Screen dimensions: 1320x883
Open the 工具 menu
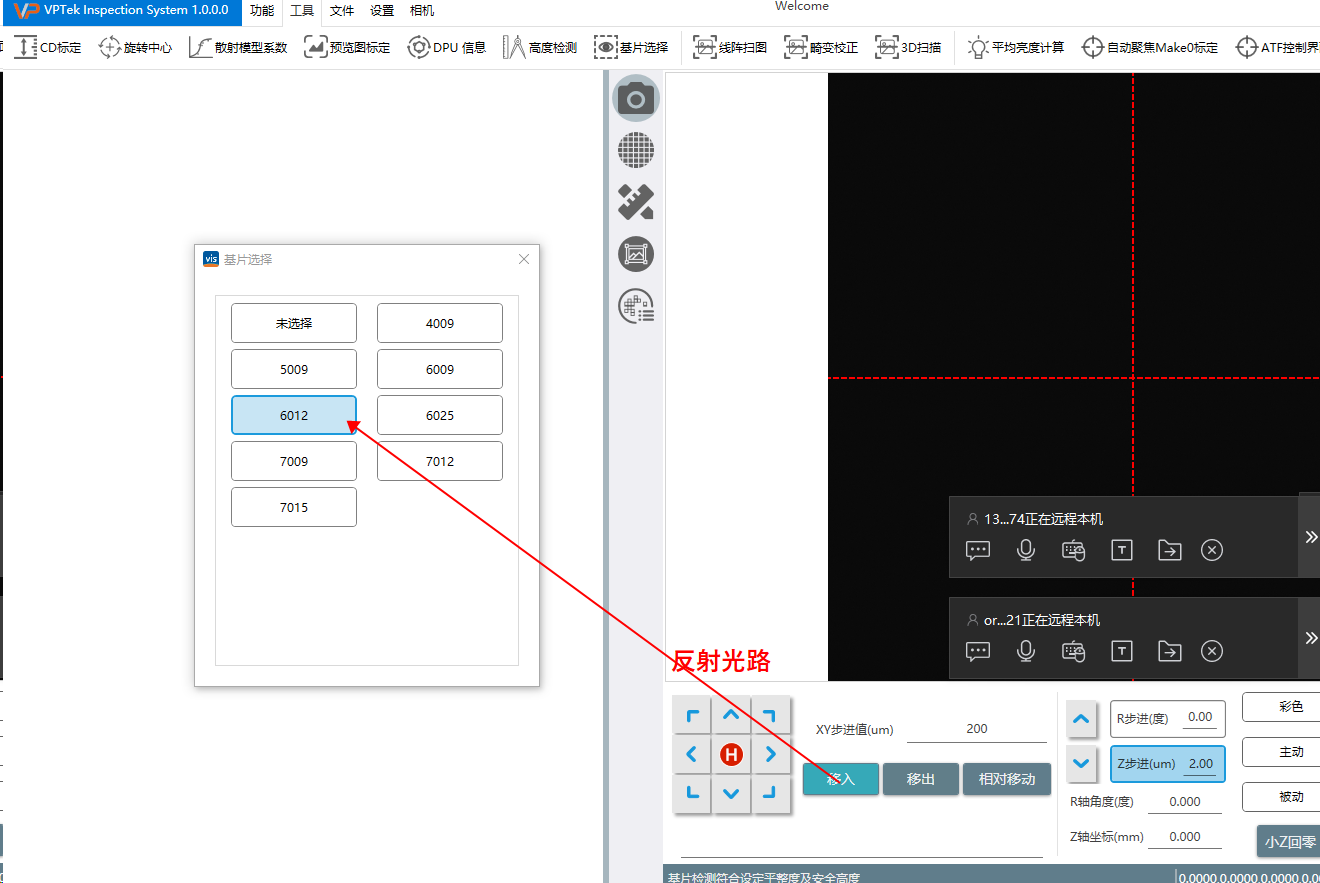[x=302, y=11]
